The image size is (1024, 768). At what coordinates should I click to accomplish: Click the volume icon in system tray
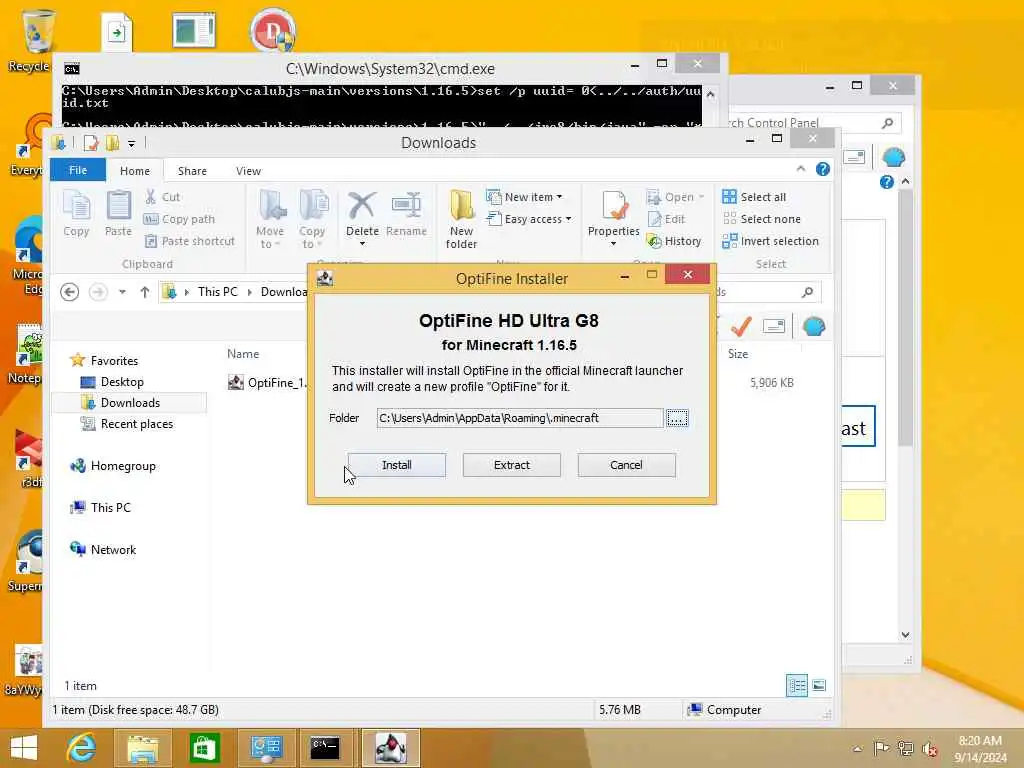929,748
